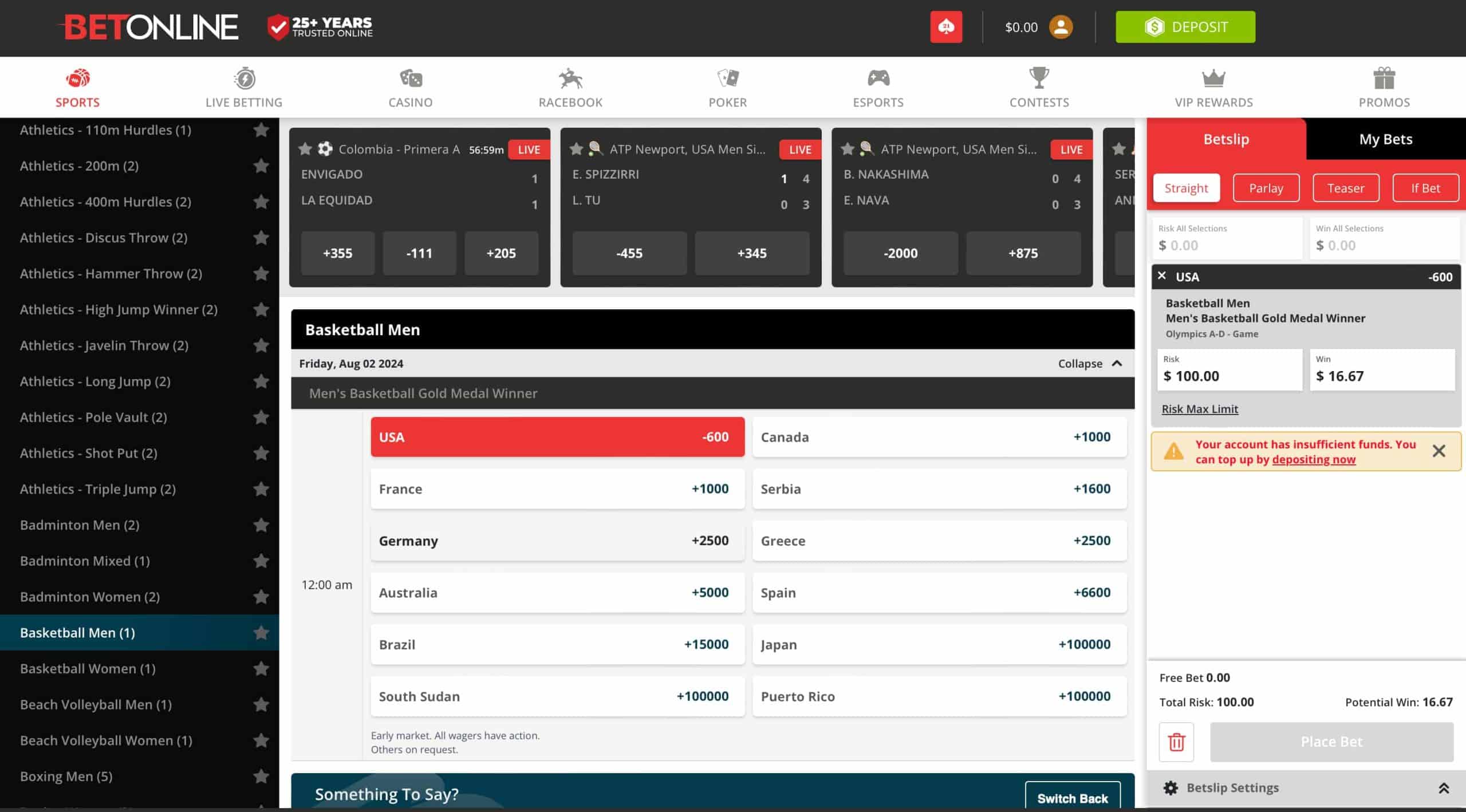Image resolution: width=1466 pixels, height=812 pixels.
Task: Choose the Teaser bet type
Action: [x=1346, y=188]
